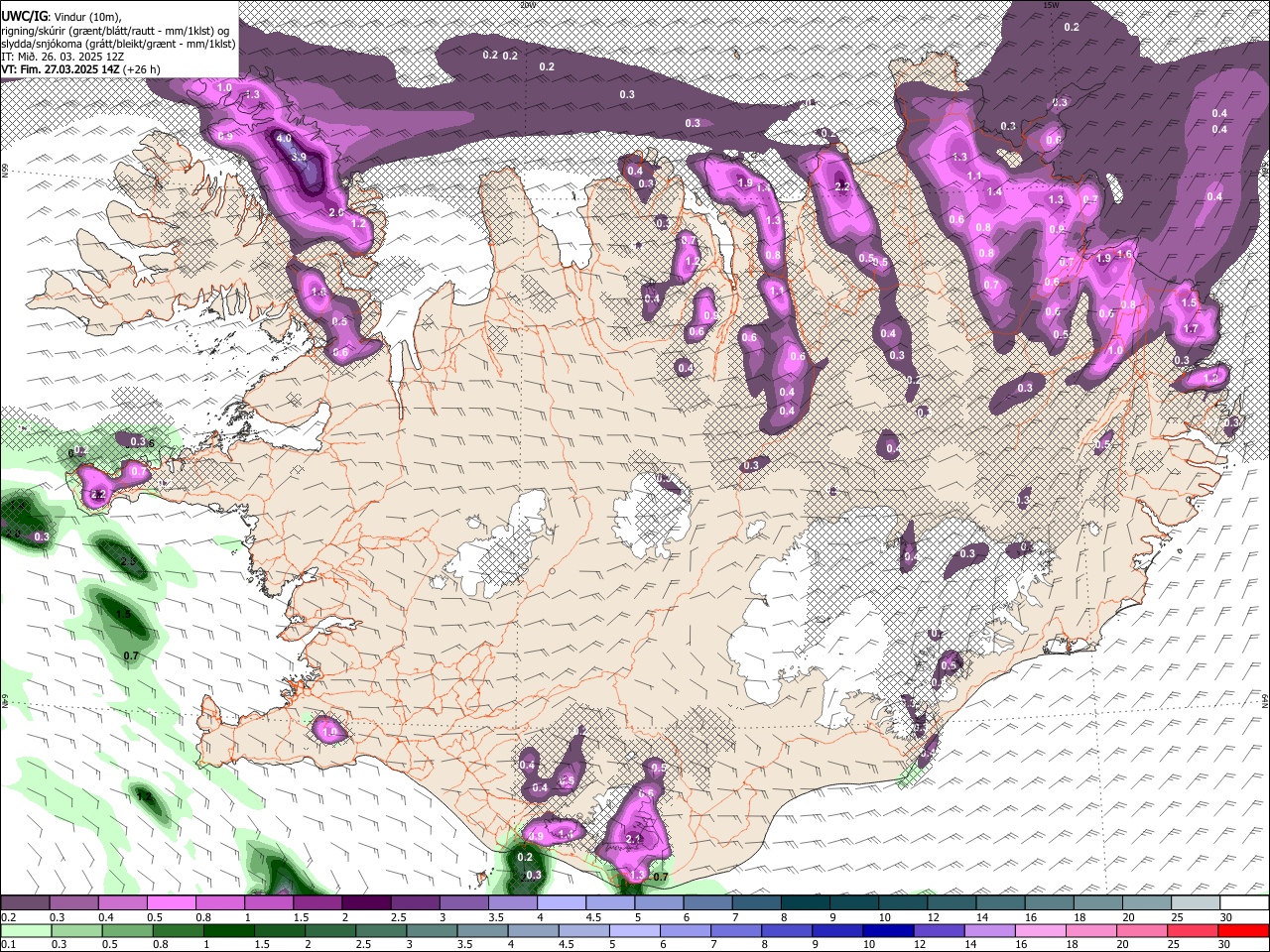Select the palest green rain swatch between 0.1 and 0.3

(x=26, y=930)
